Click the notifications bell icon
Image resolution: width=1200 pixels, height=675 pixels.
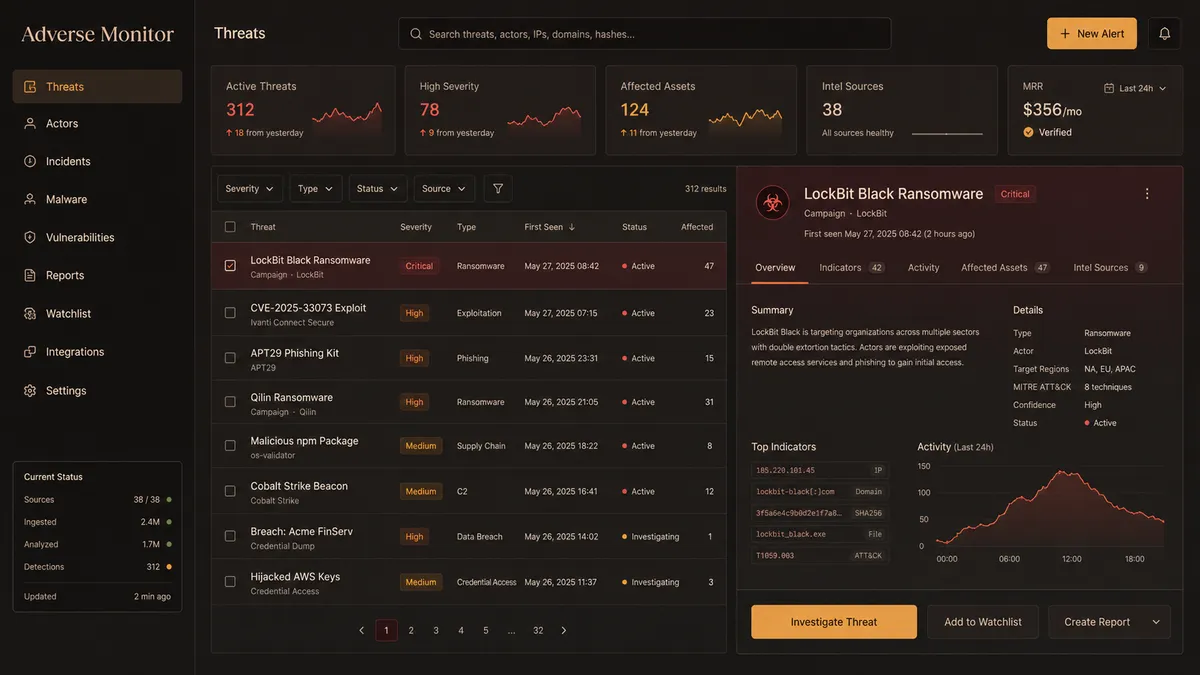(x=1164, y=34)
